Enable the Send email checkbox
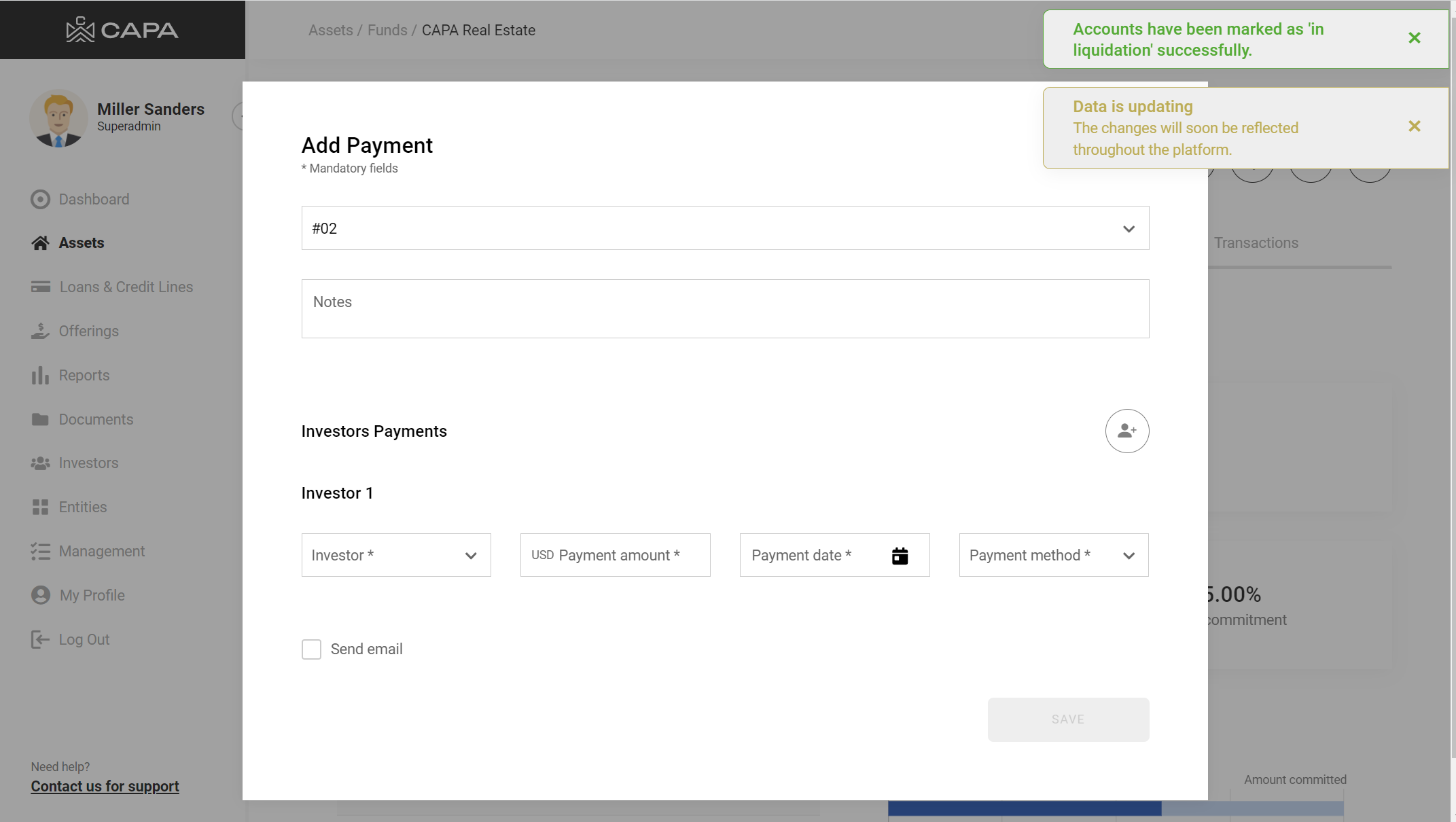This screenshot has height=822, width=1456. coord(311,649)
